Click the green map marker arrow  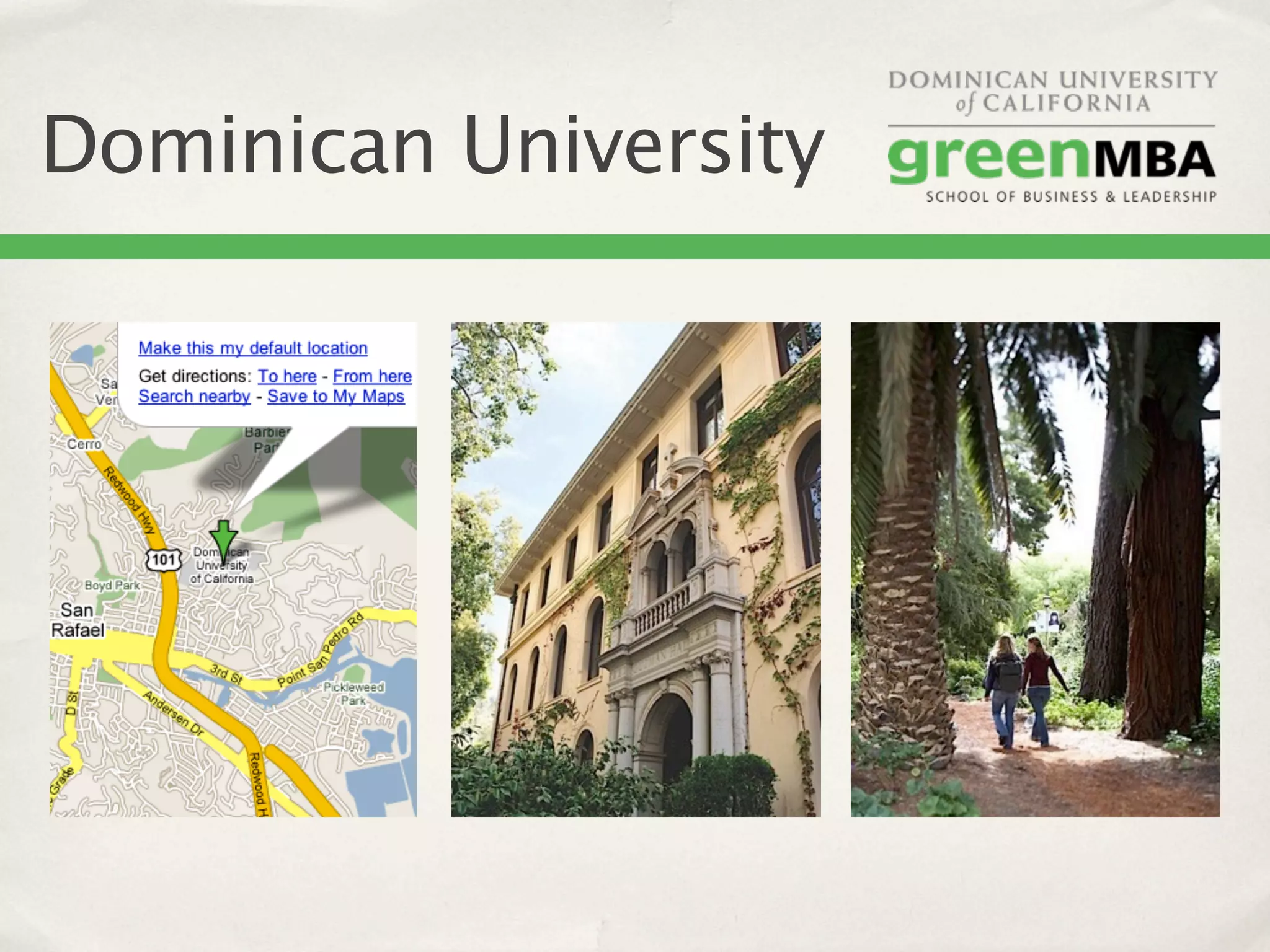pos(223,542)
